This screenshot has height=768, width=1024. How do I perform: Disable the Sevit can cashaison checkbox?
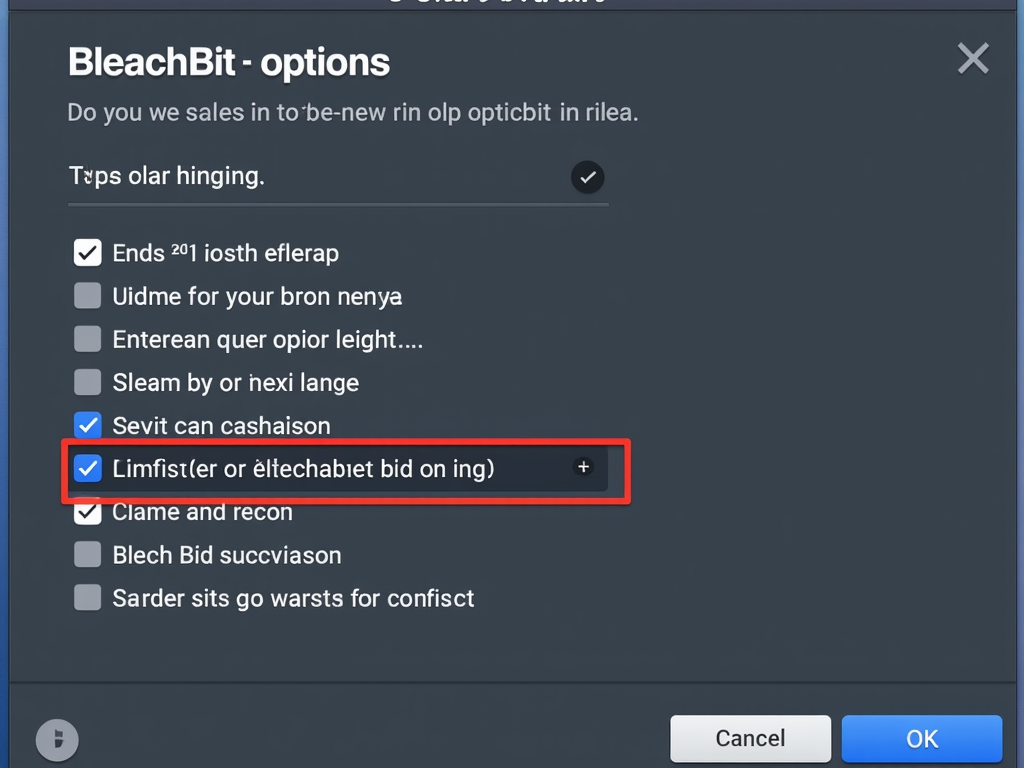coord(88,425)
